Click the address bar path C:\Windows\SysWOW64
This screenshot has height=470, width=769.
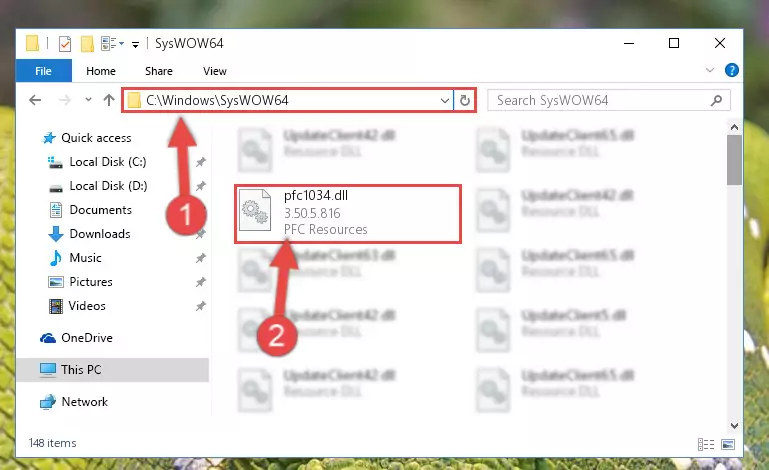click(x=217, y=101)
